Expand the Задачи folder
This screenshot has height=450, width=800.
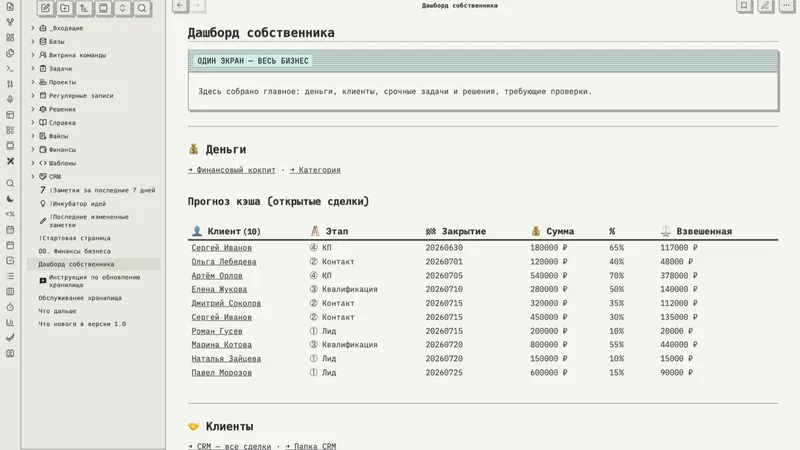[33, 68]
